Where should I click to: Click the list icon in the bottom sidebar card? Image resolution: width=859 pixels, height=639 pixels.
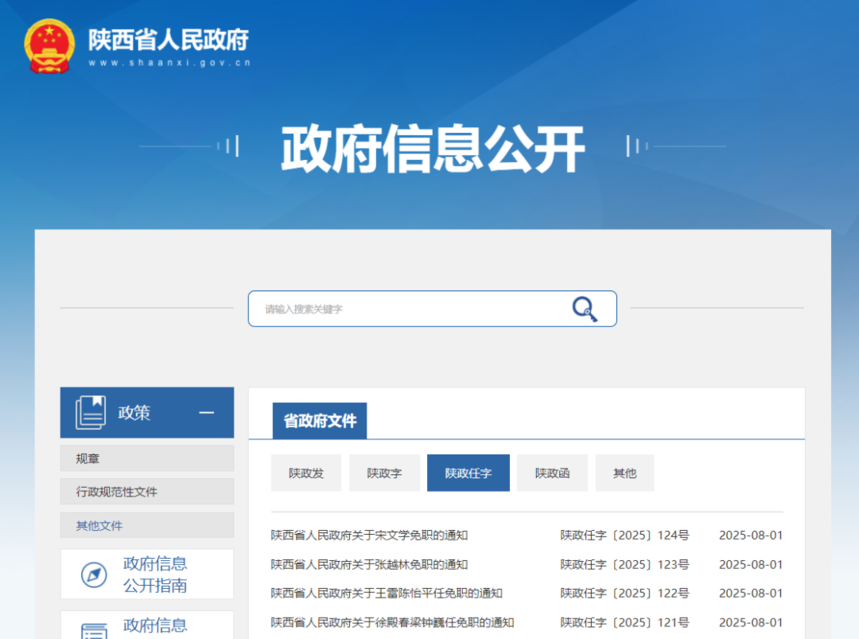pyautogui.click(x=94, y=630)
